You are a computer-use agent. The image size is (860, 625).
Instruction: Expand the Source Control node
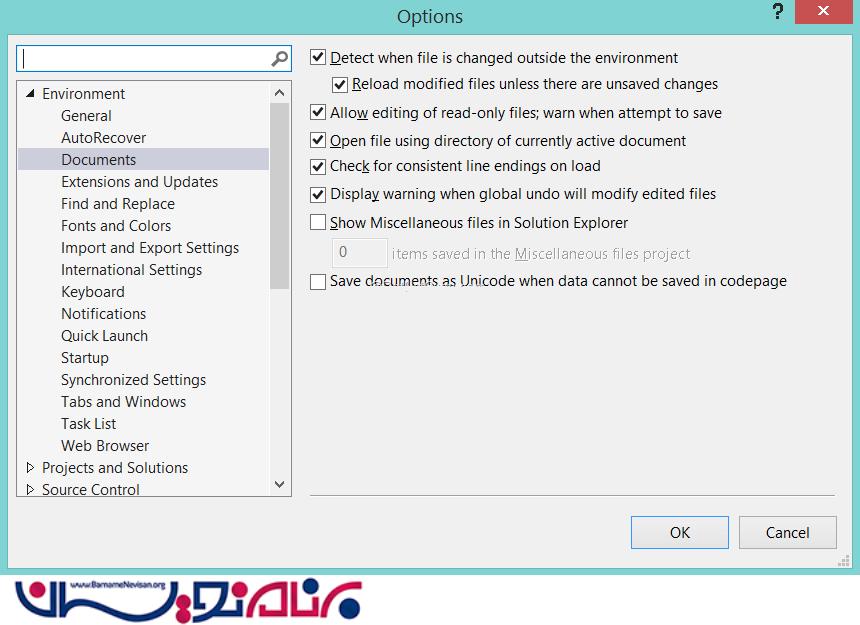30,490
